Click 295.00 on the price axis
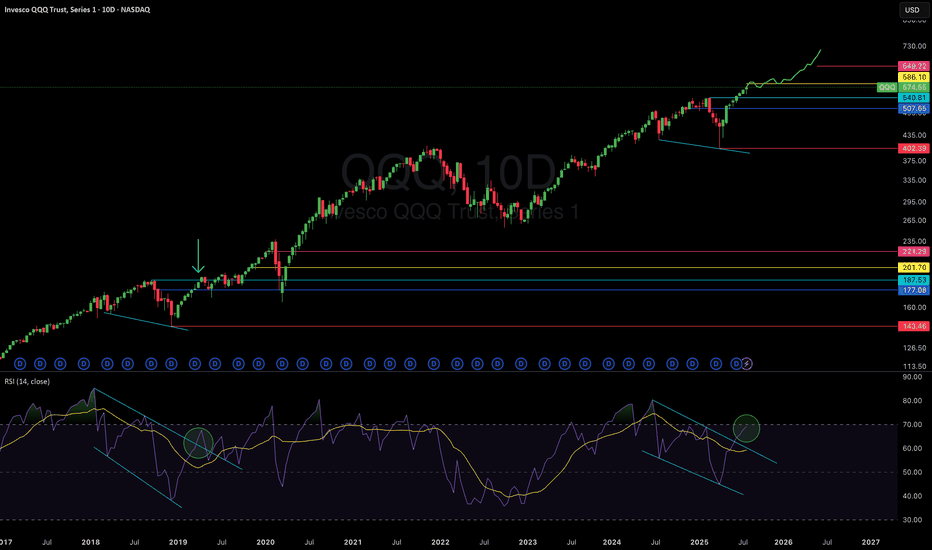 tap(914, 202)
